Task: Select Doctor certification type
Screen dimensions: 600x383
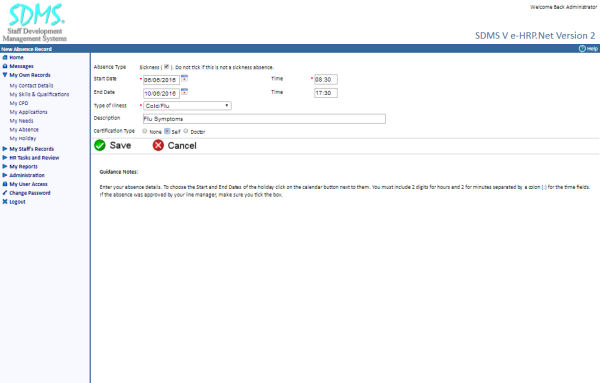Action: click(x=186, y=131)
